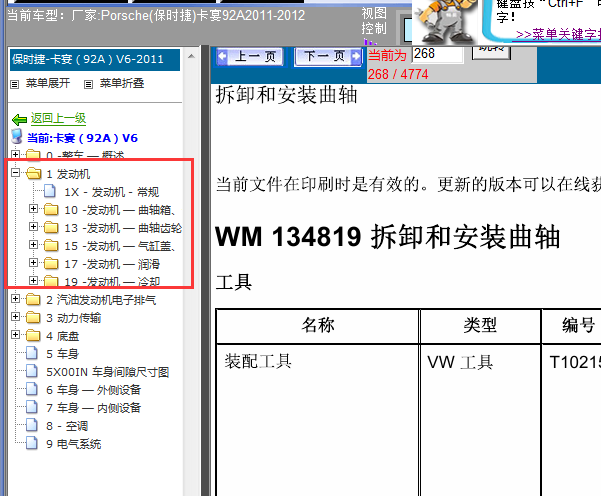The height and width of the screenshot is (496, 601).
Task: Click the computer icon beside 当前:卡宴
Action: tap(17, 137)
